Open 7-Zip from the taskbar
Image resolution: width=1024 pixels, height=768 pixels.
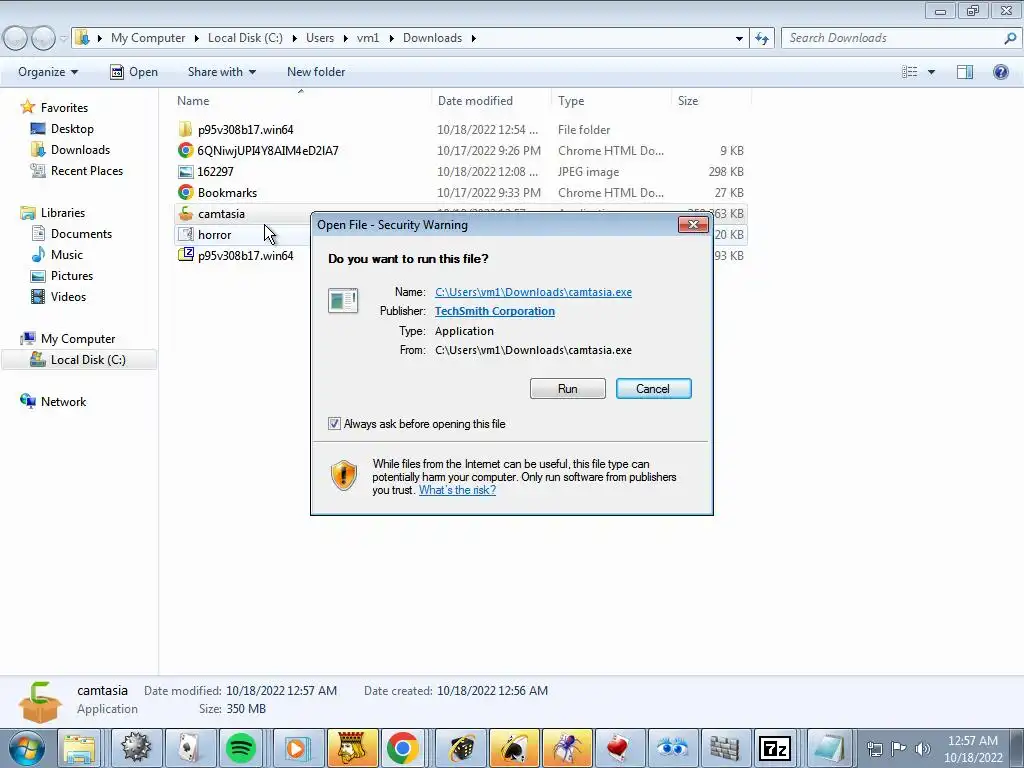[x=775, y=748]
